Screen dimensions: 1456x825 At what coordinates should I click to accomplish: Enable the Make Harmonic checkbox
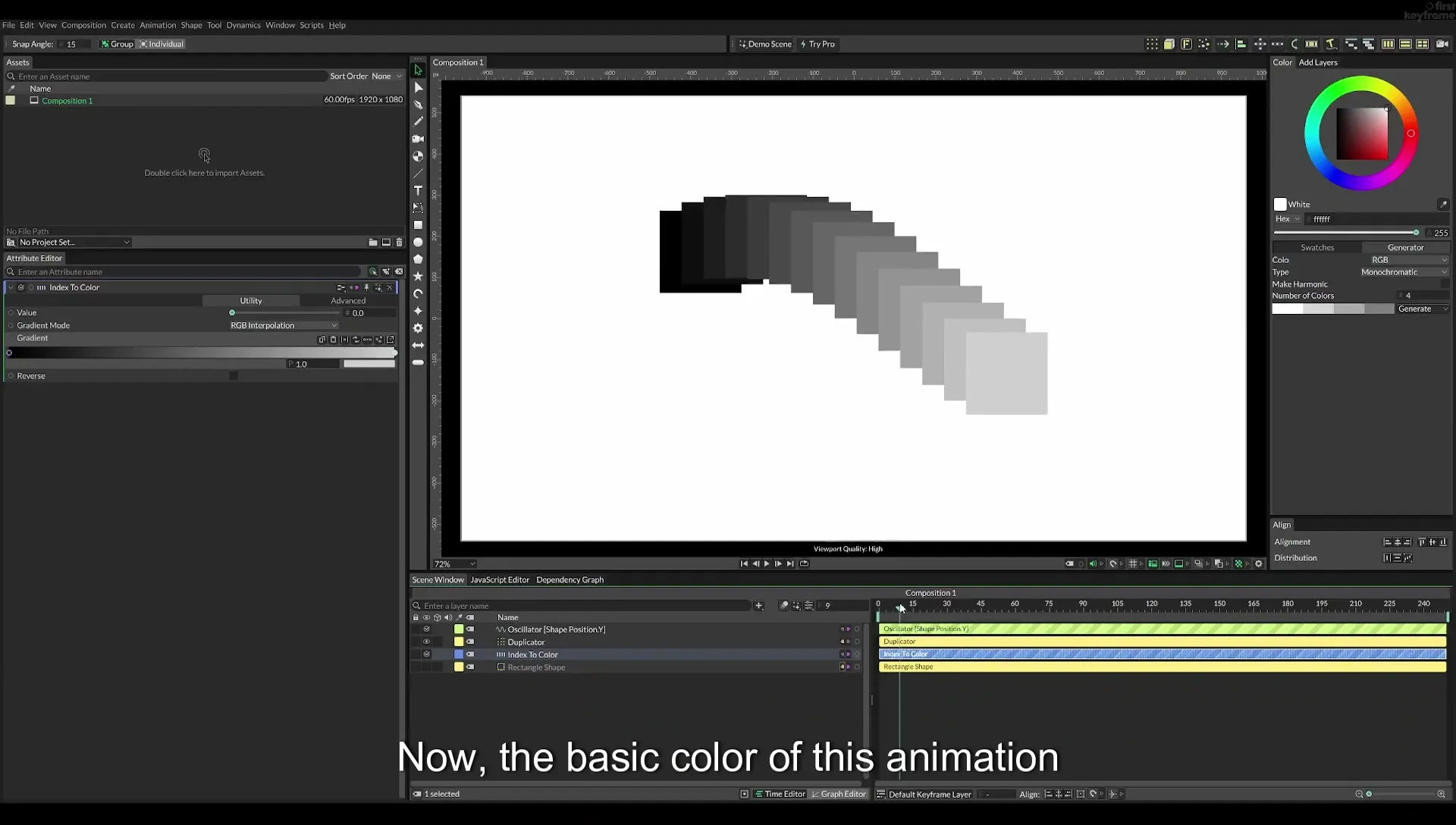point(1444,284)
